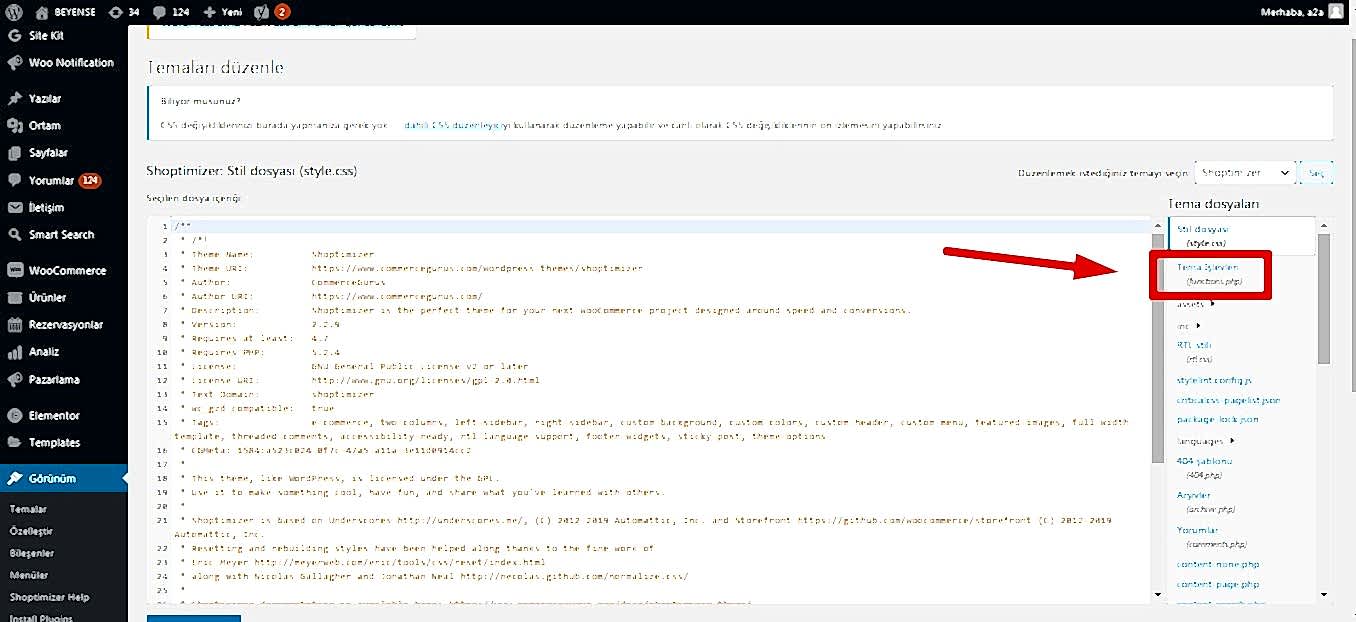Expand the assets folder
1356x622 pixels.
1196,303
